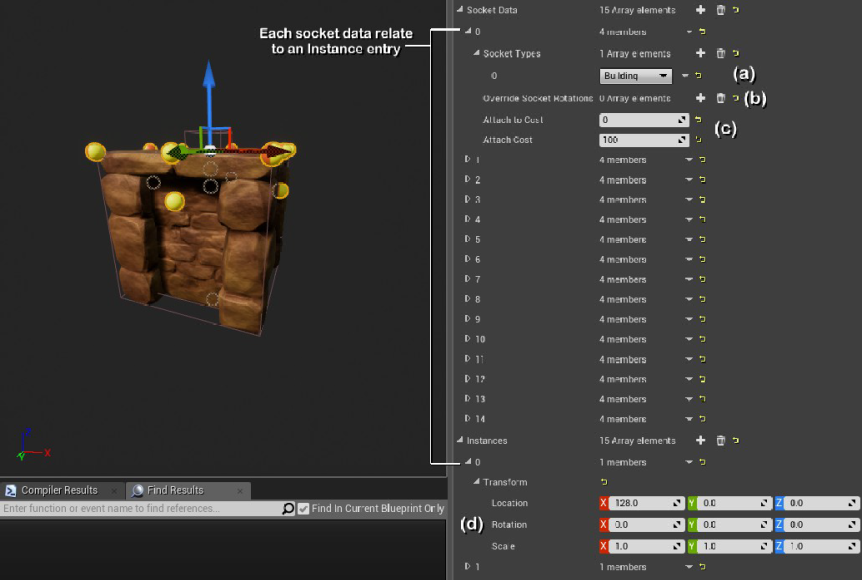Toggle Find In Current Blueprint Only checkbox
This screenshot has height=580, width=862.
tap(304, 509)
